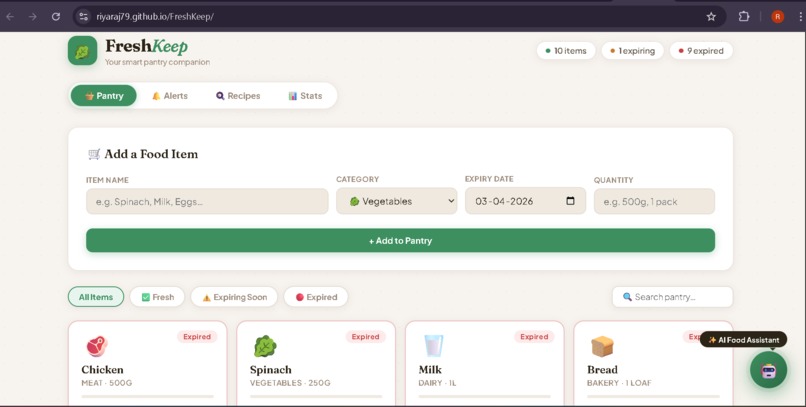Click the 'Add a Food Item' heading
Screen dimensions: 806x407
point(151,154)
